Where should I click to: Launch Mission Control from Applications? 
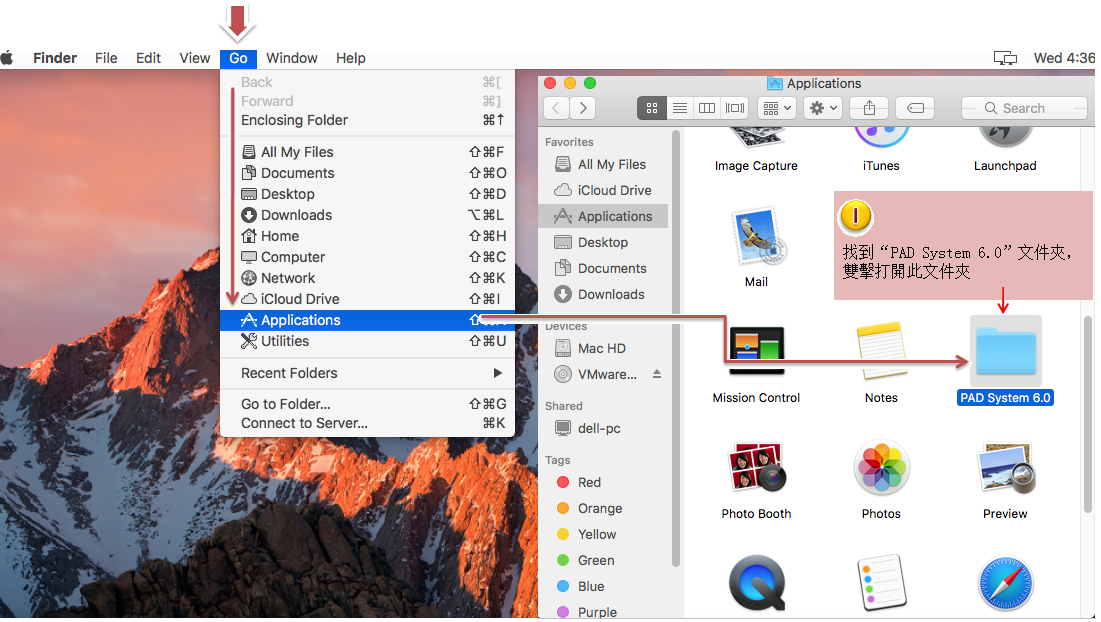click(756, 350)
